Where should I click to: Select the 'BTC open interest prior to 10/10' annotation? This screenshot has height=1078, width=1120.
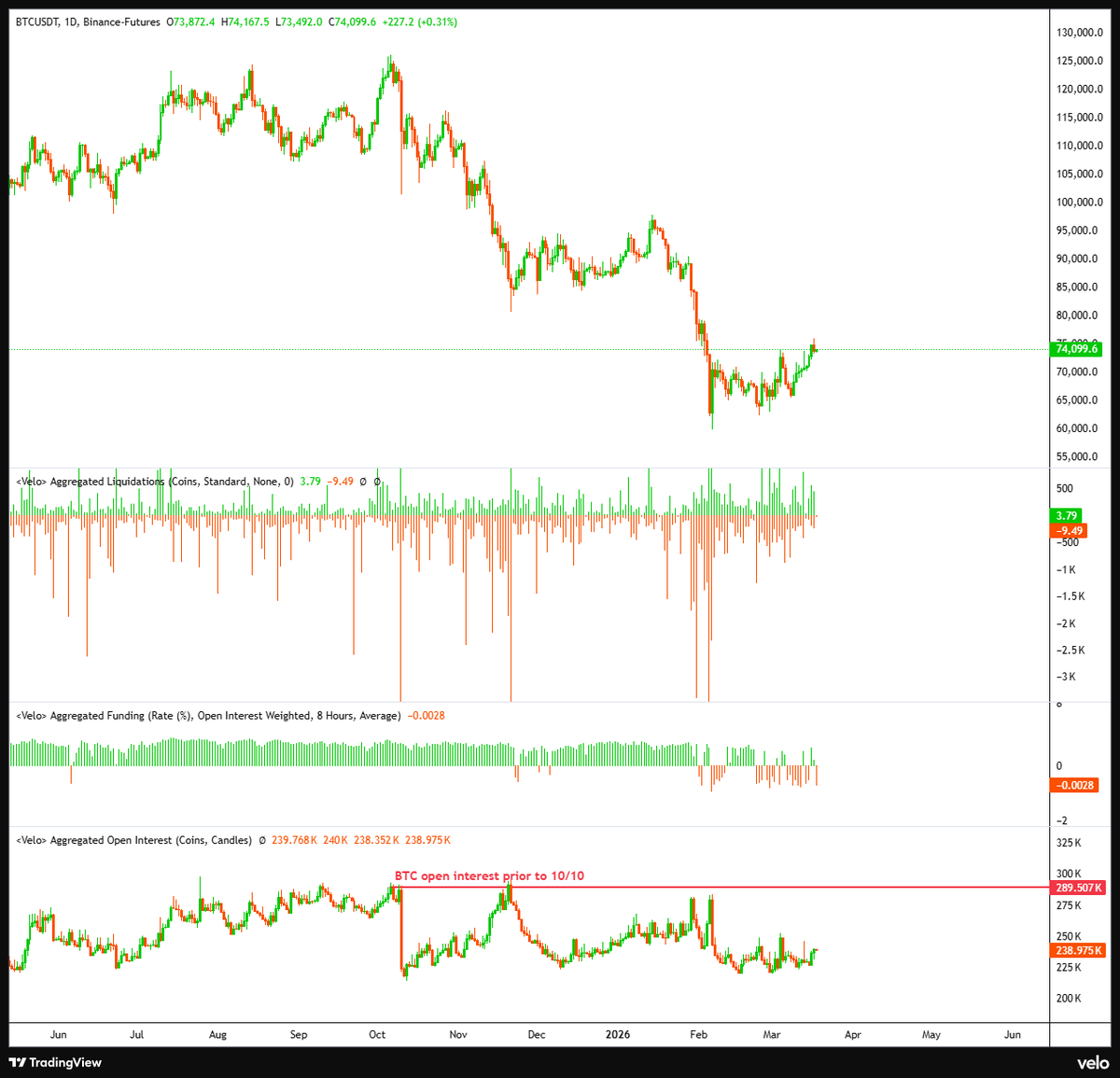click(x=489, y=876)
